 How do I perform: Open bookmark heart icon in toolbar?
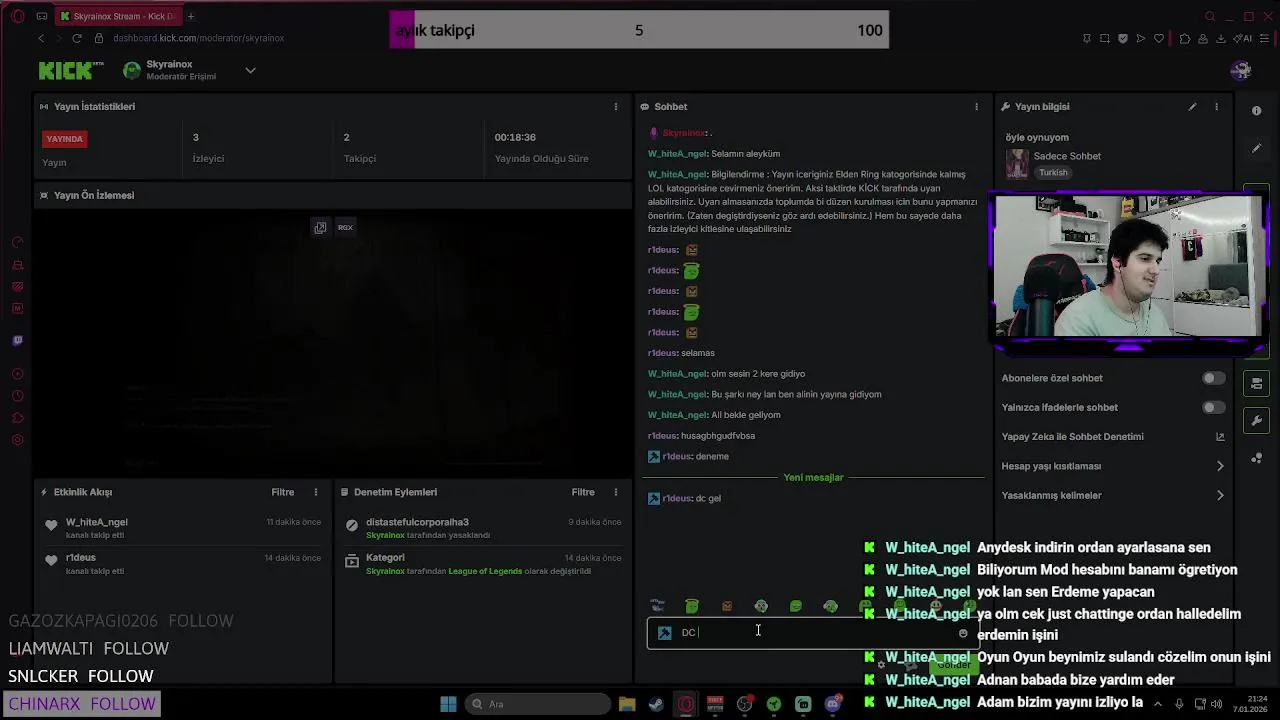click(1159, 38)
